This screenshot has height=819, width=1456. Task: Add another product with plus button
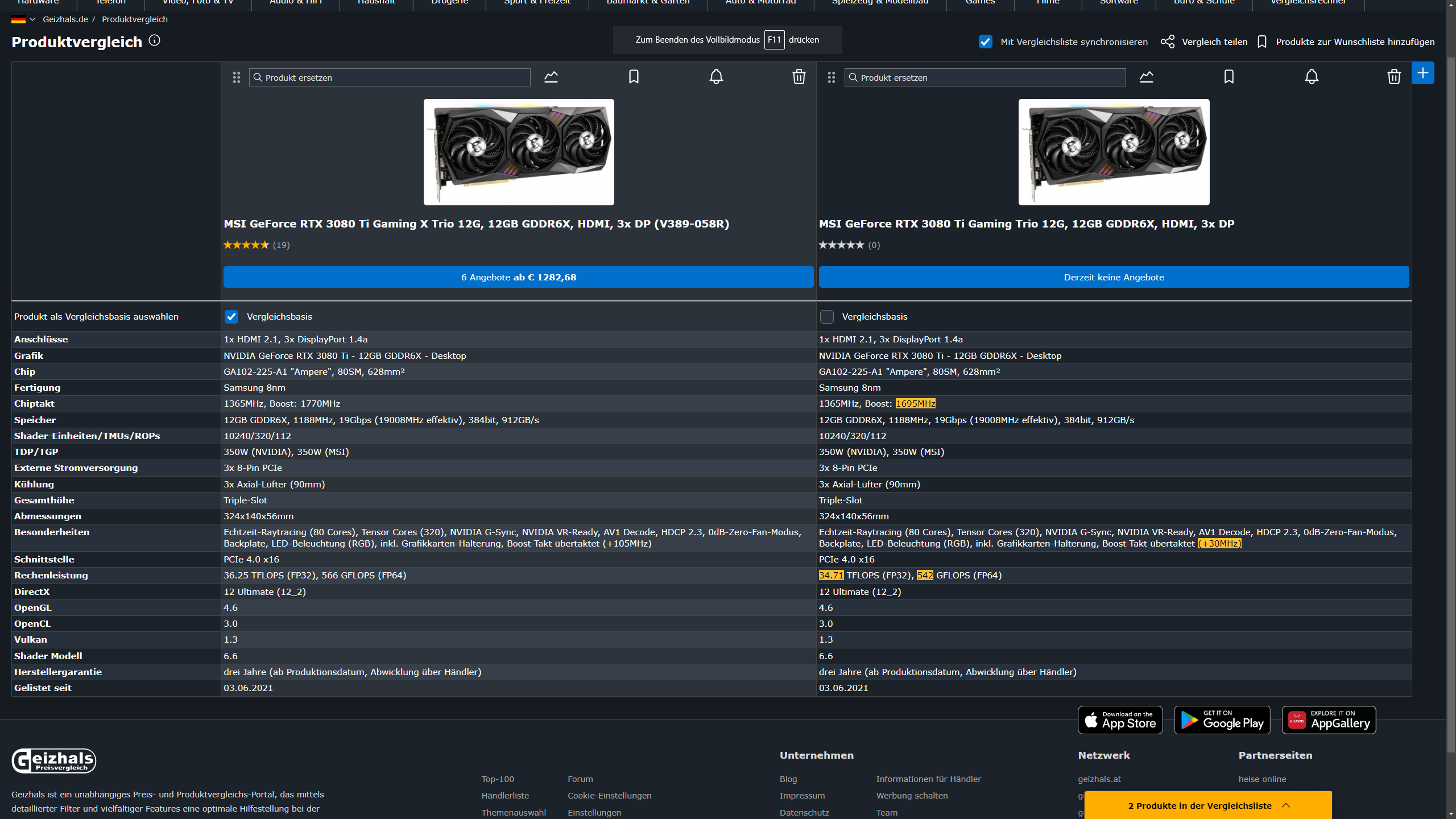coord(1422,73)
